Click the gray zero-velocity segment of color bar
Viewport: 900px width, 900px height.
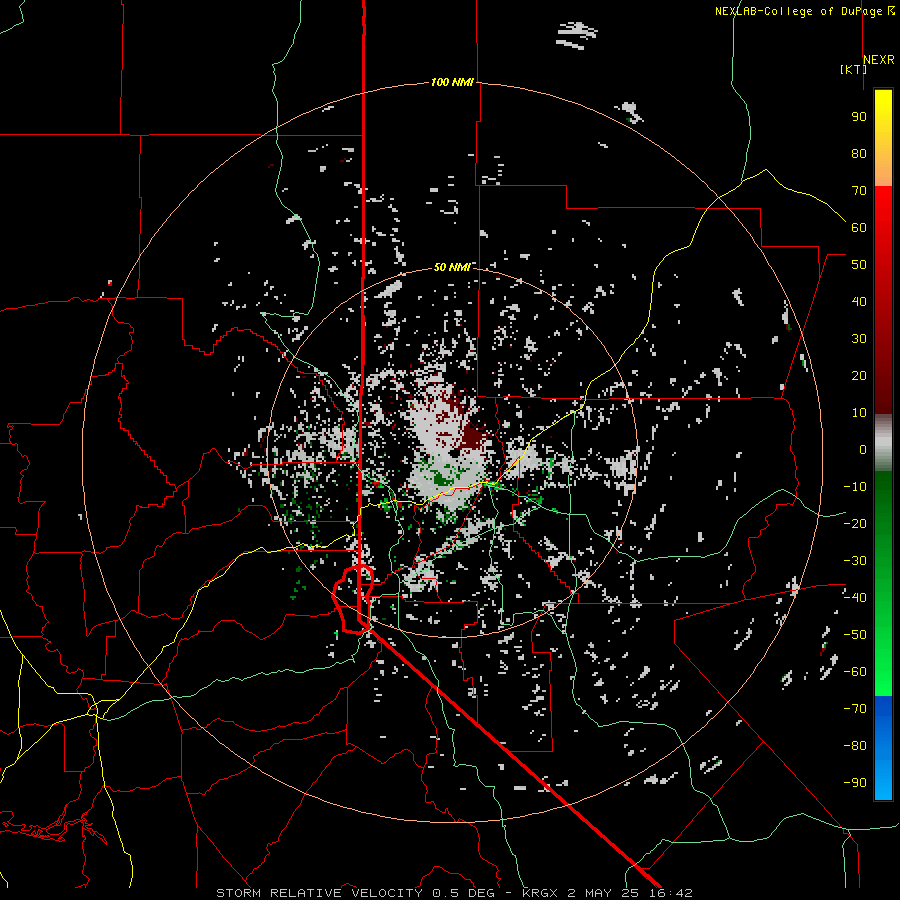point(883,443)
